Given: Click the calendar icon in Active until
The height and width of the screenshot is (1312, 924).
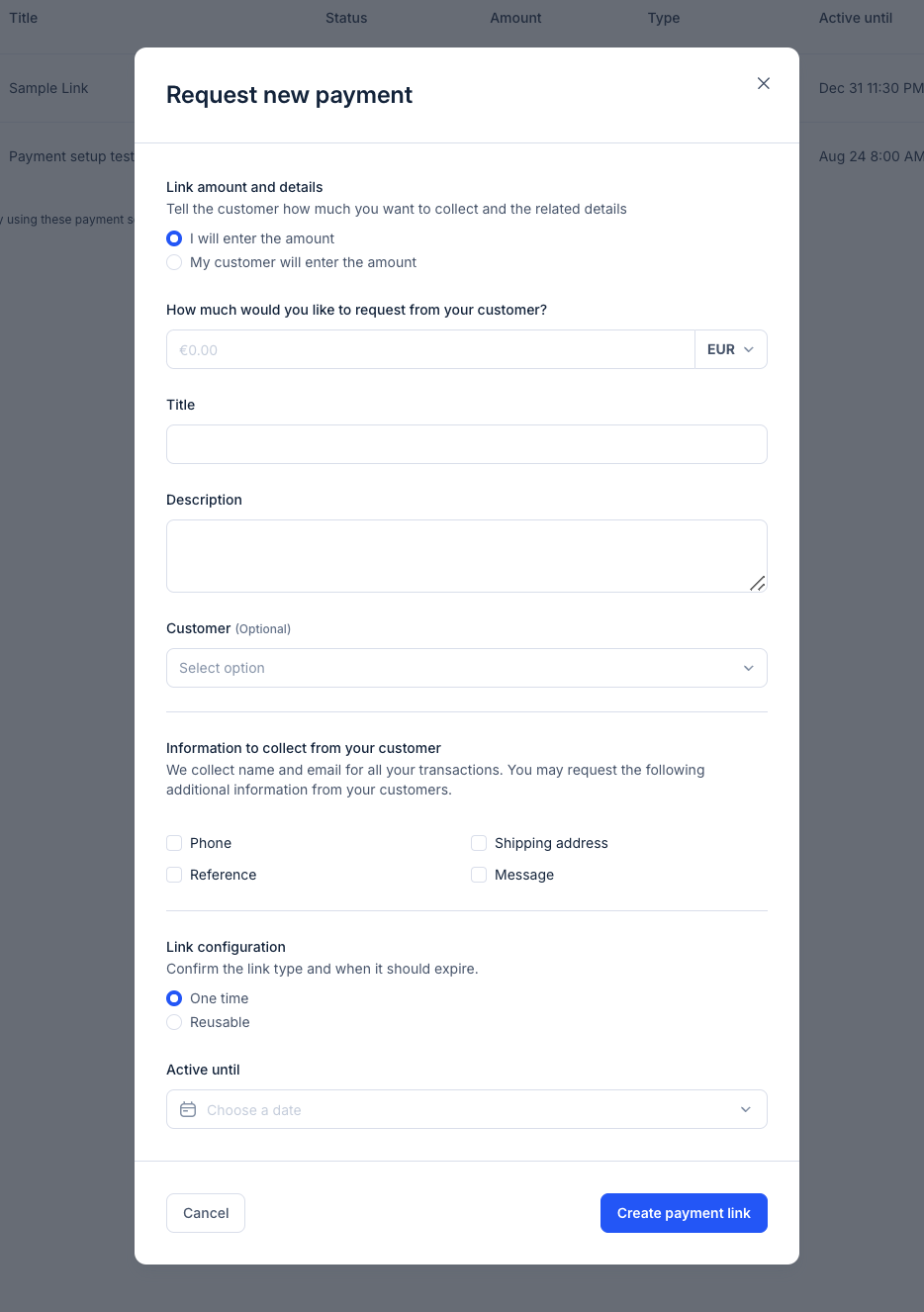Looking at the screenshot, I should pyautogui.click(x=188, y=1110).
